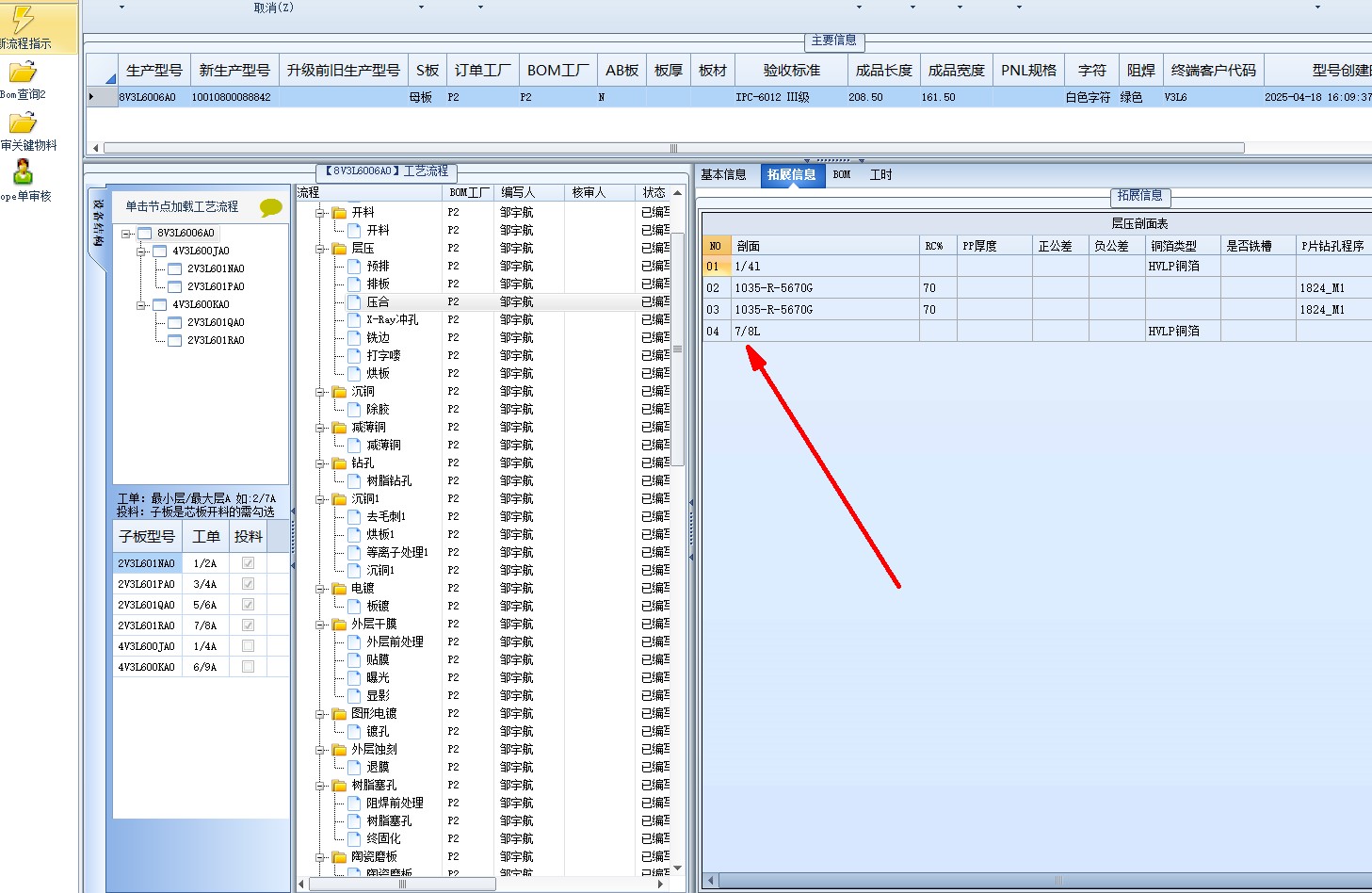Select the 钻孔 folder node
1372x893 pixels.
pyautogui.click(x=363, y=463)
